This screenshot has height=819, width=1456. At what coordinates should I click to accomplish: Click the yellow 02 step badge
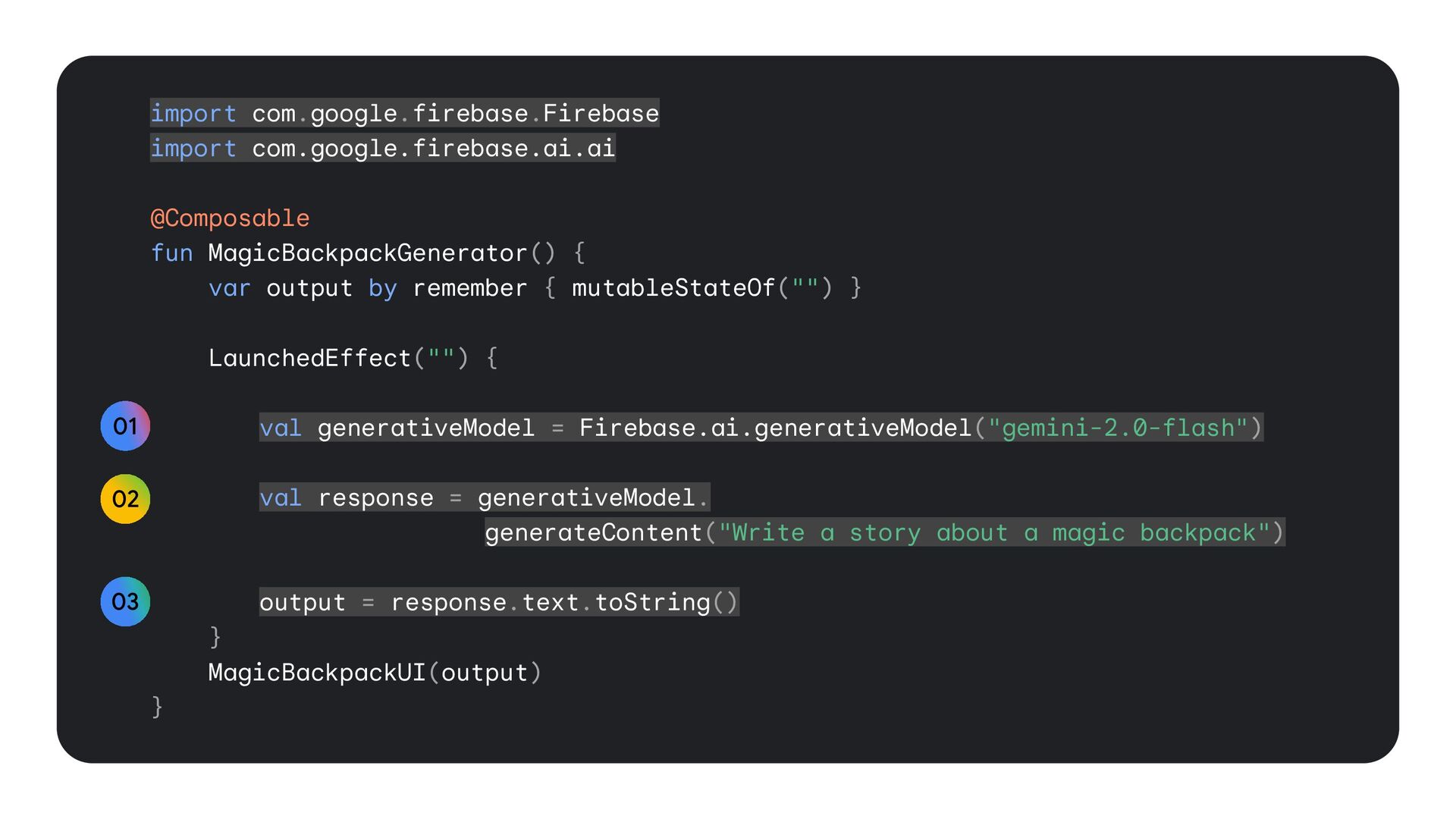(x=125, y=499)
